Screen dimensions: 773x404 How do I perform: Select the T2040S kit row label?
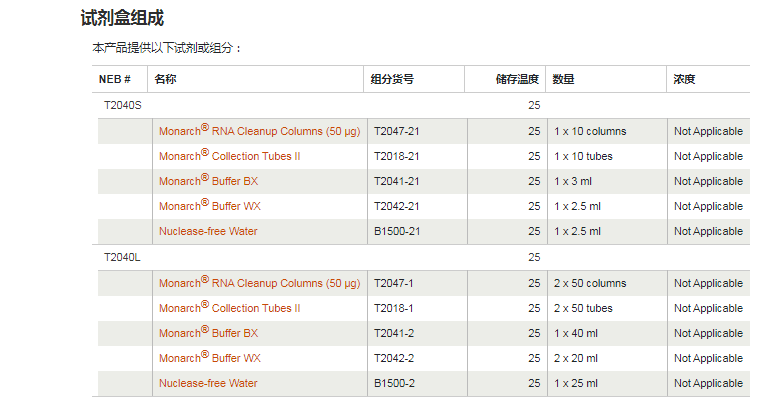click(x=122, y=105)
